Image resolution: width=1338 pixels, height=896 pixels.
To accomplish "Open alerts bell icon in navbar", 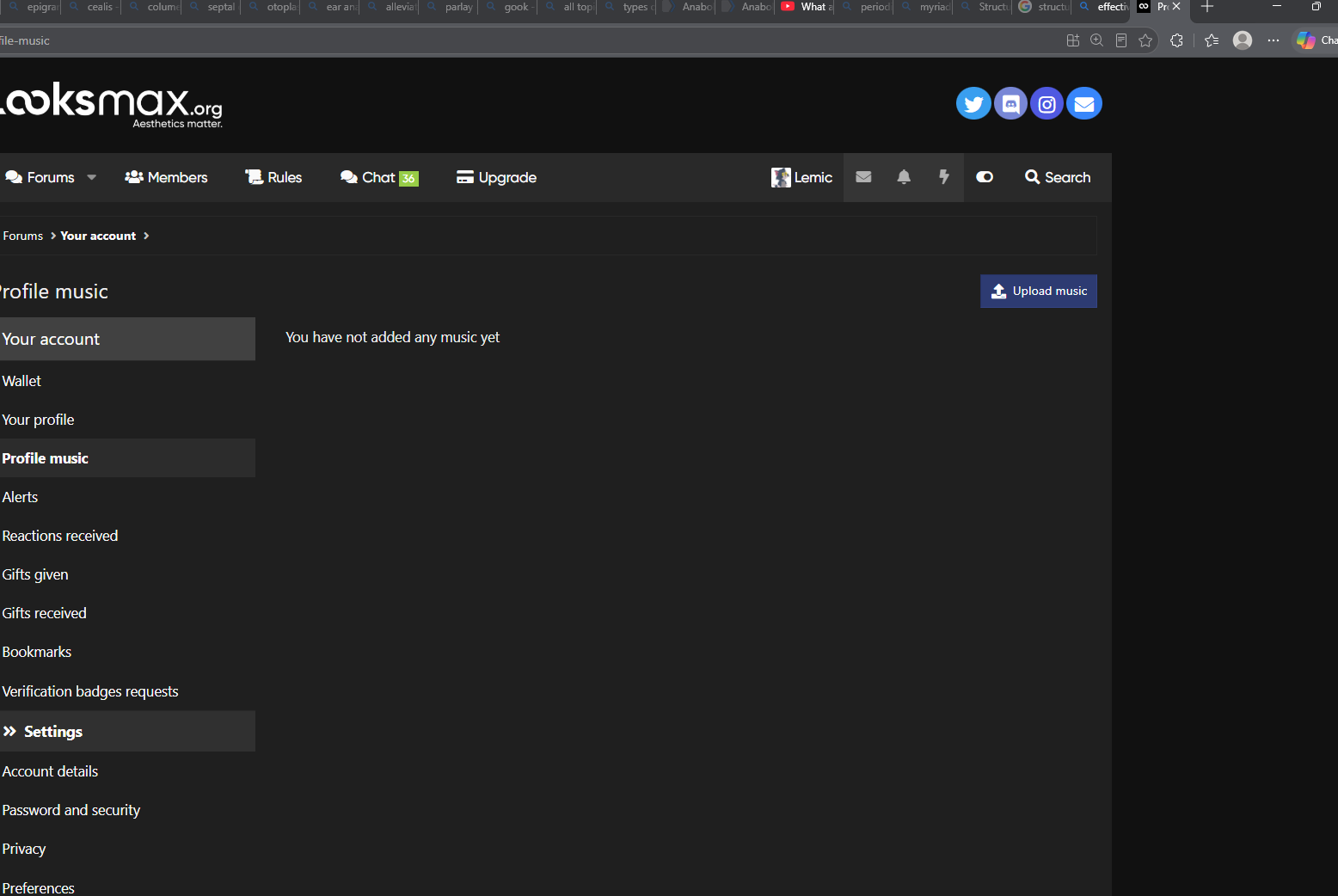I will tap(904, 177).
